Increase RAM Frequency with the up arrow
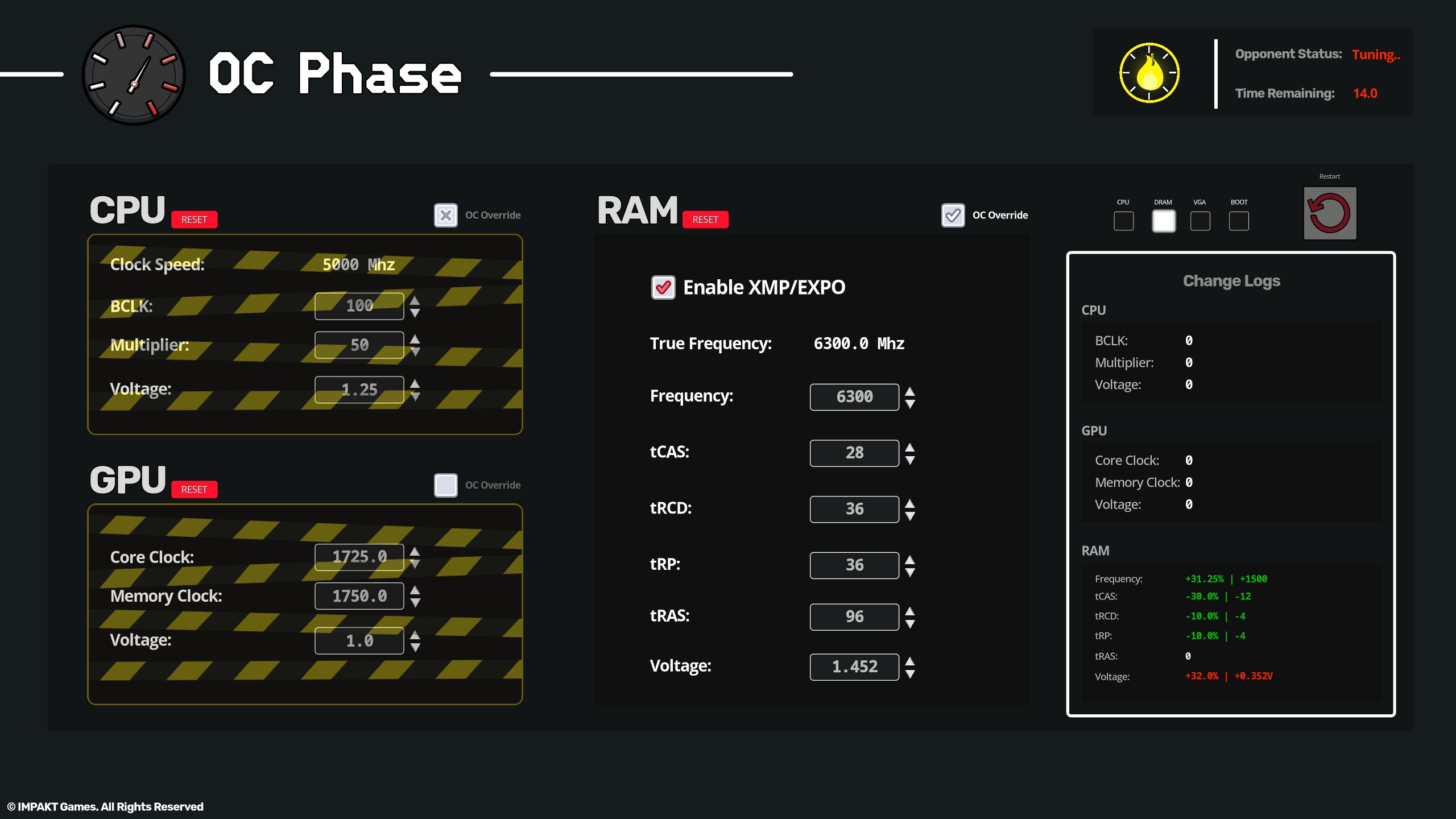The width and height of the screenshot is (1456, 819). pos(909,391)
